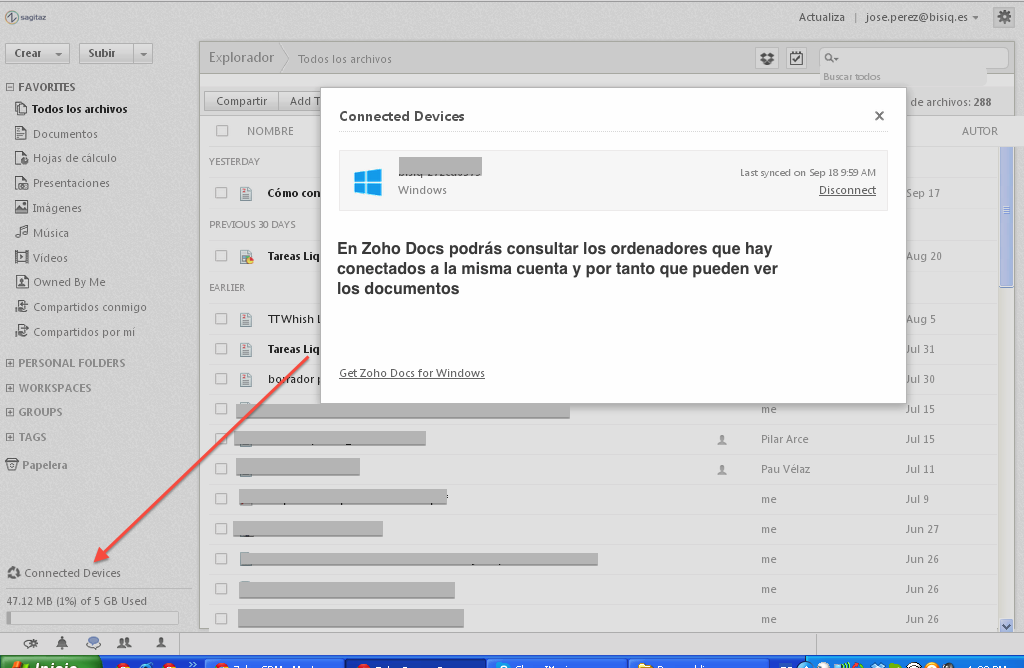Screen dimensions: 1024x668
Task: Open the settings gear icon
Action: 1002,17
